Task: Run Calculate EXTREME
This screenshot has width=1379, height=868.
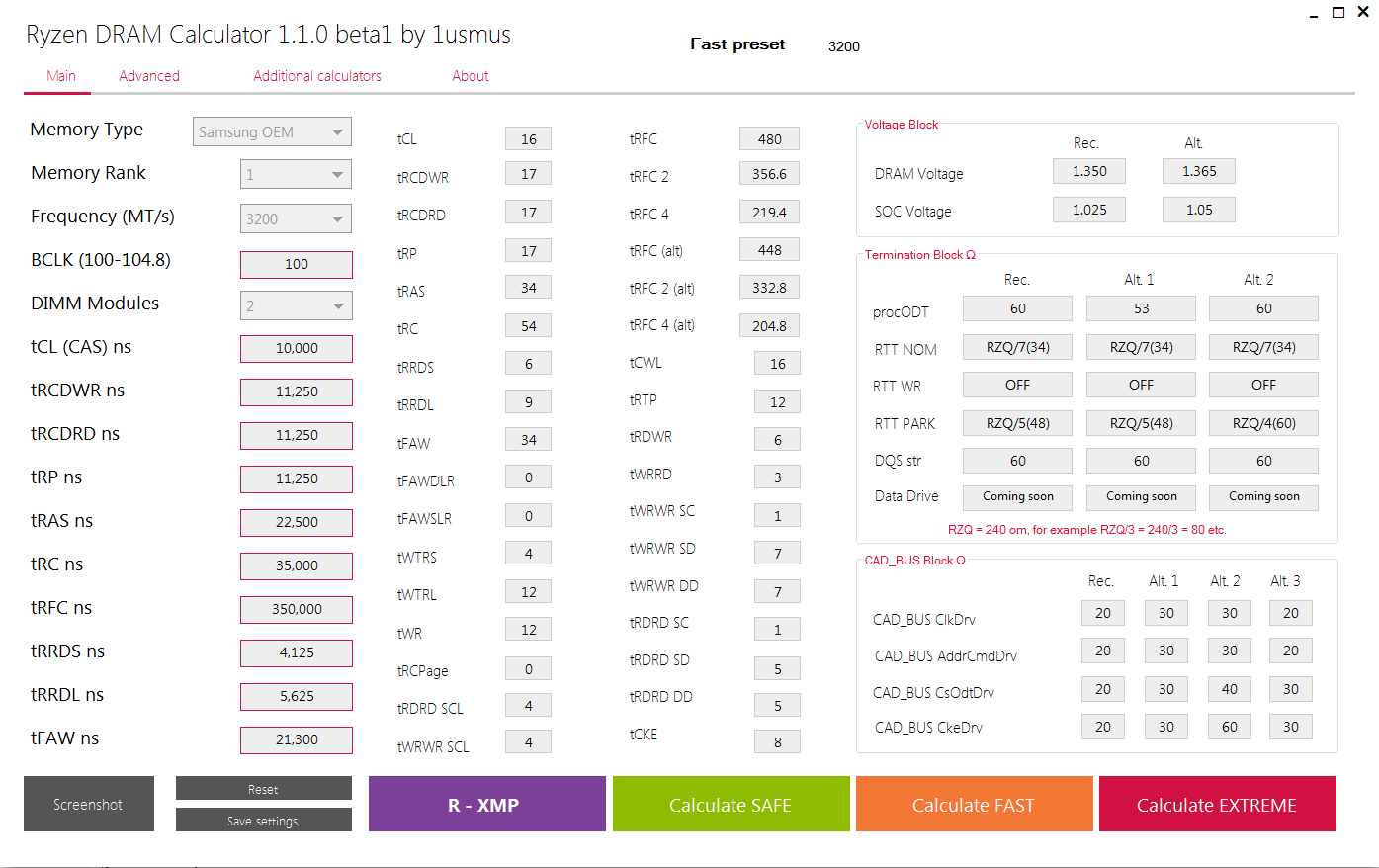Action: [1218, 804]
